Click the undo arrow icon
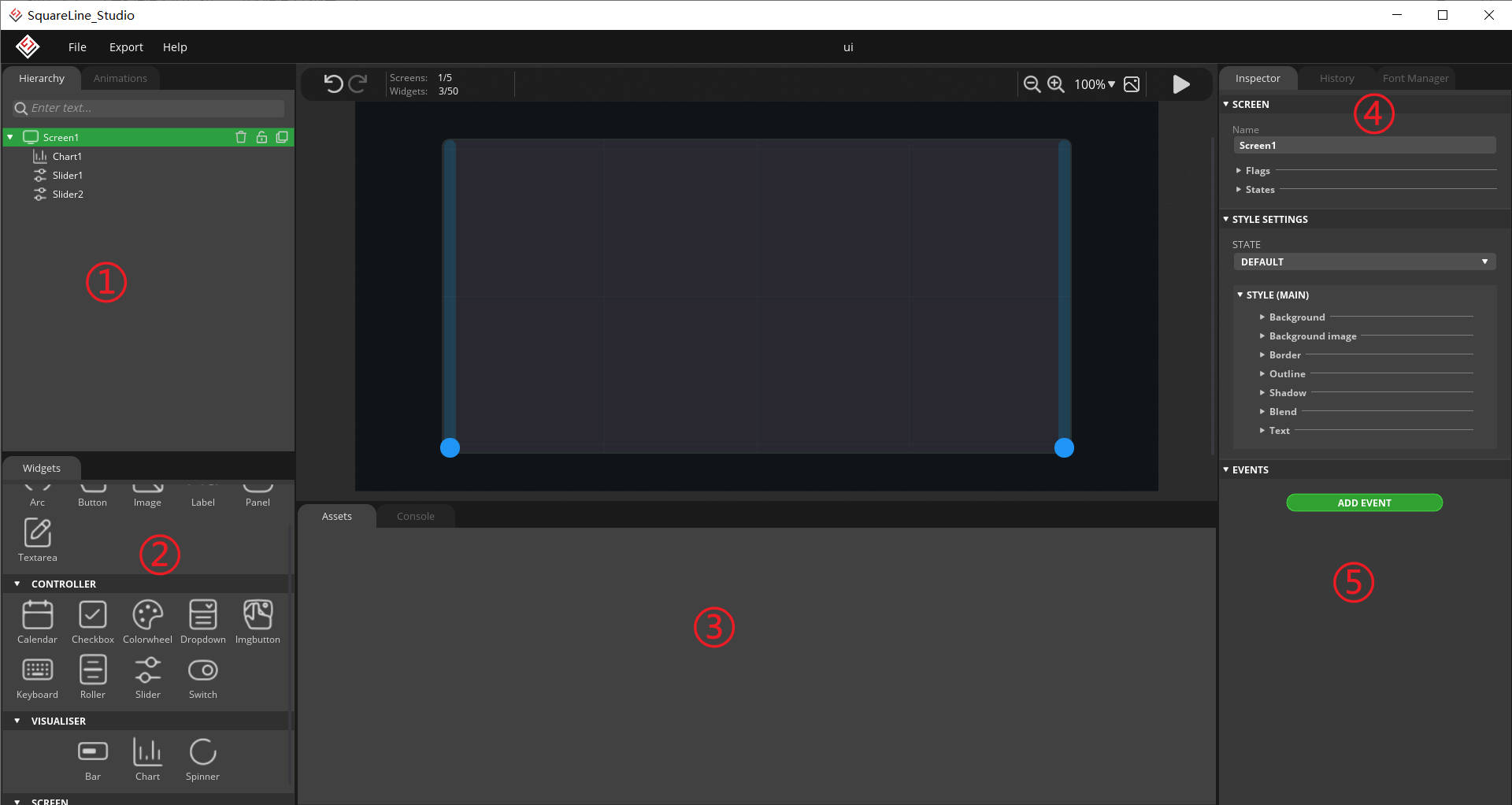The width and height of the screenshot is (1512, 805). [x=333, y=84]
